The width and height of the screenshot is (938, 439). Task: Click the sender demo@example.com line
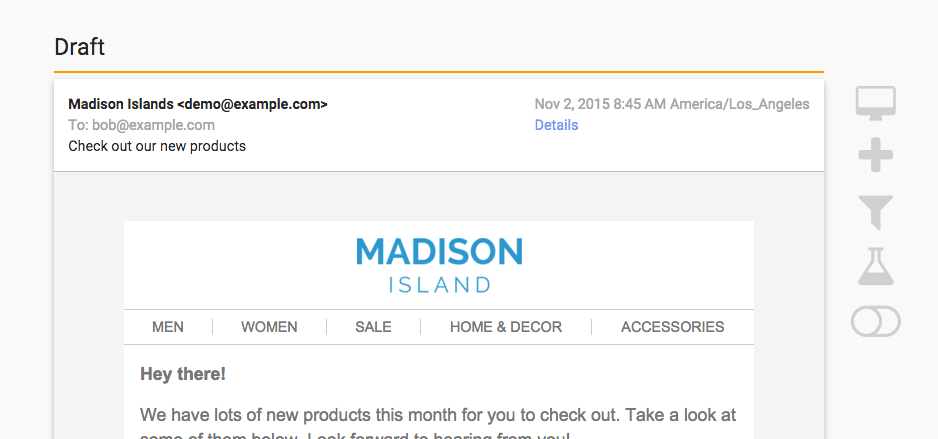coord(198,104)
